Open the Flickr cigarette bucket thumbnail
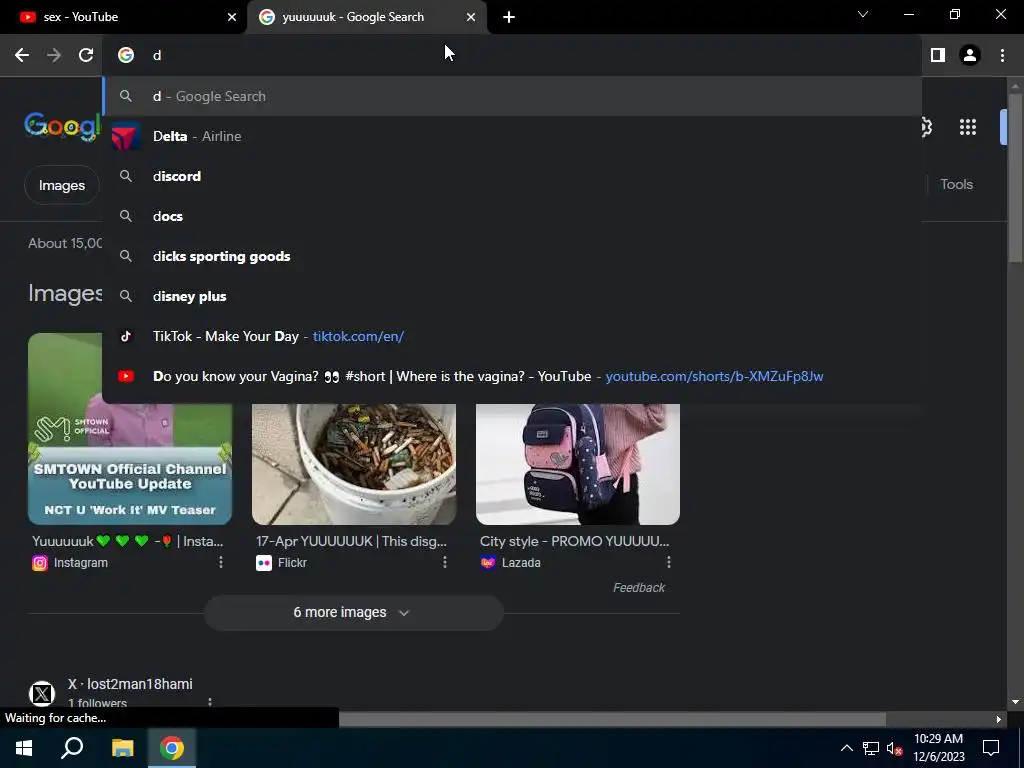Image resolution: width=1024 pixels, height=768 pixels. click(354, 464)
